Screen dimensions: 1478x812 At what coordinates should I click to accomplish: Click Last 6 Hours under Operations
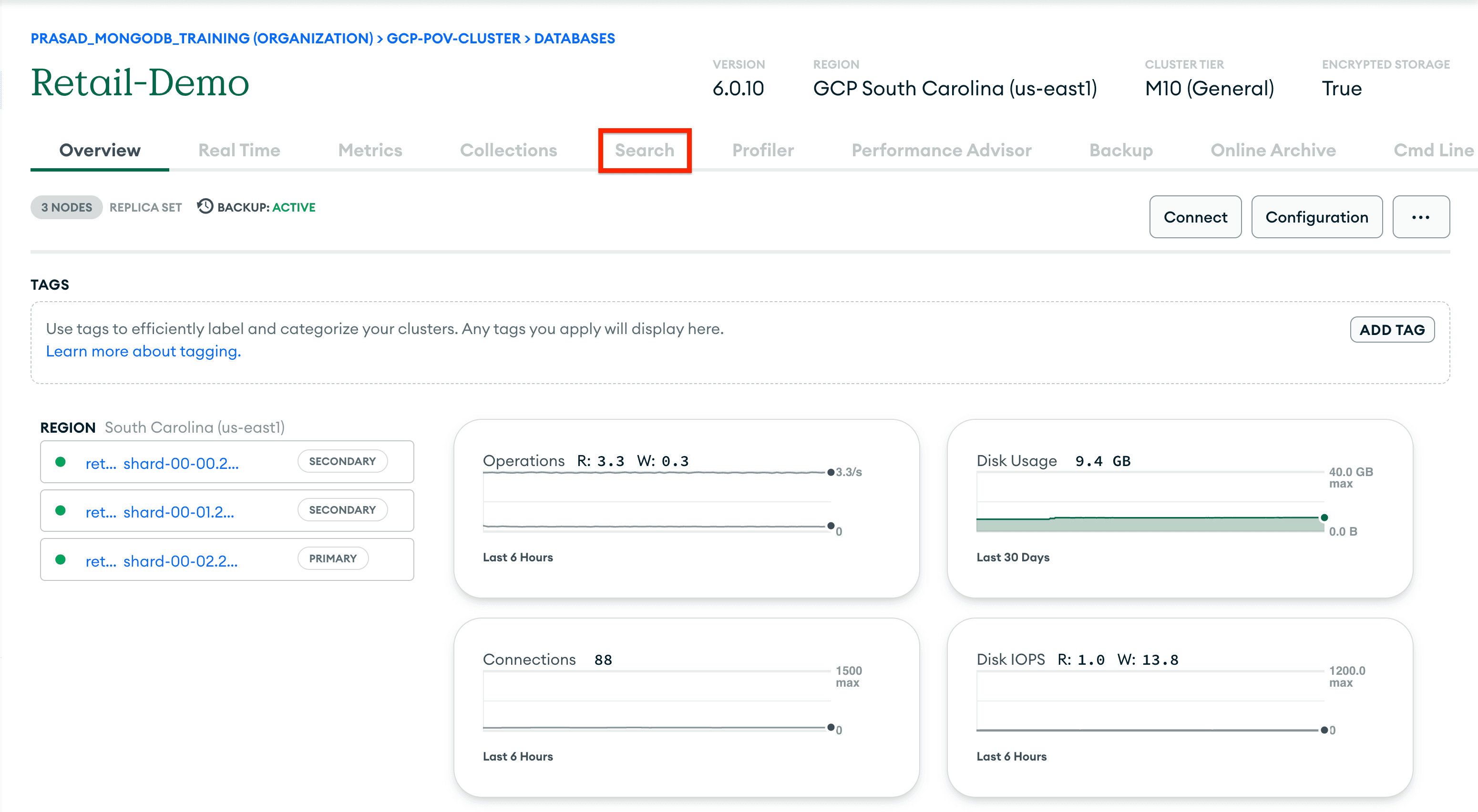pyautogui.click(x=517, y=558)
